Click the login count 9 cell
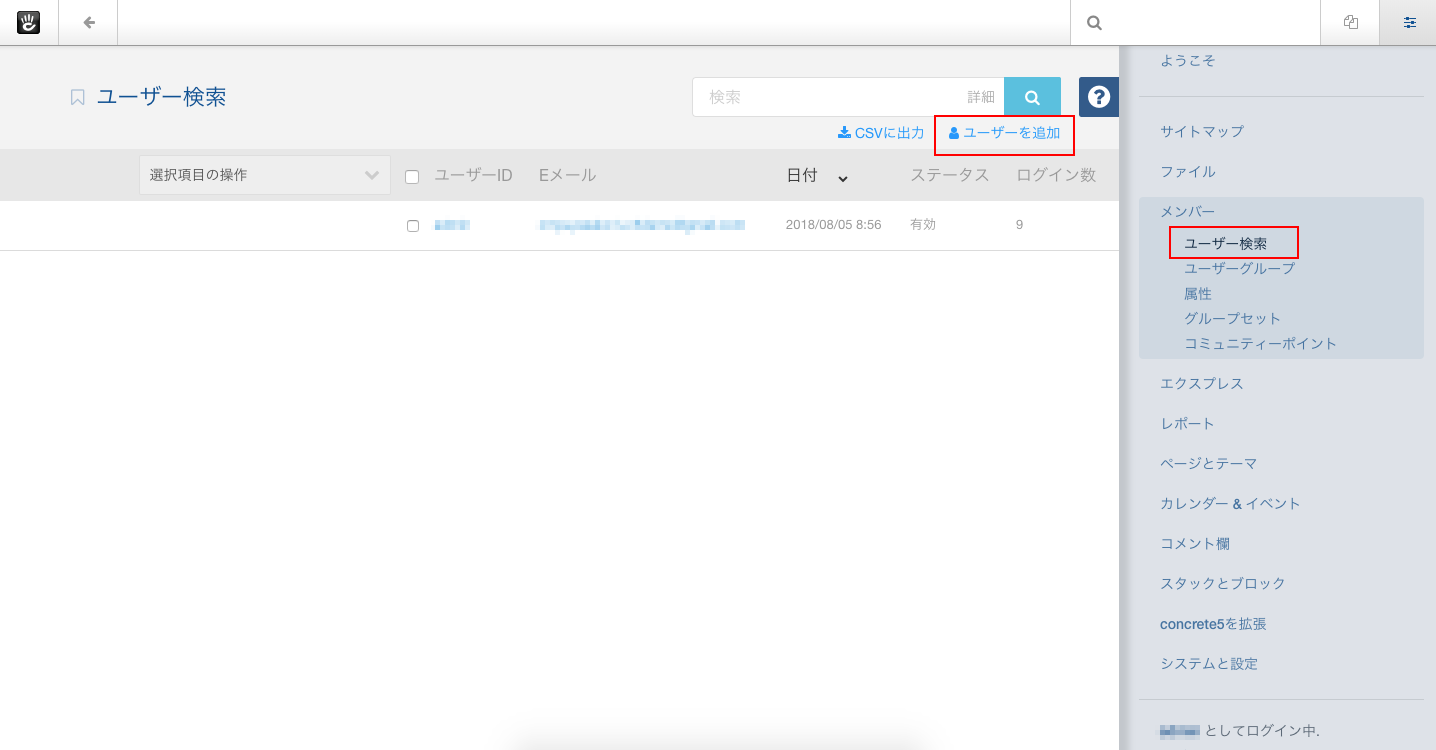 point(1019,225)
